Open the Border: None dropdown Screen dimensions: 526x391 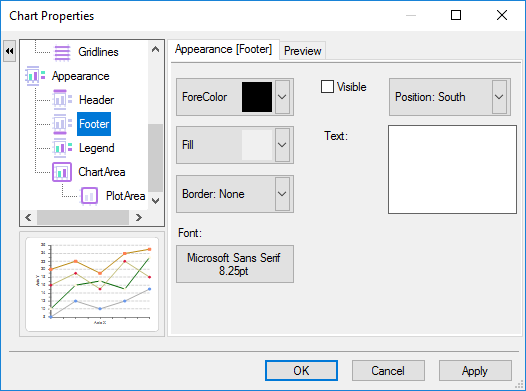(x=282, y=194)
